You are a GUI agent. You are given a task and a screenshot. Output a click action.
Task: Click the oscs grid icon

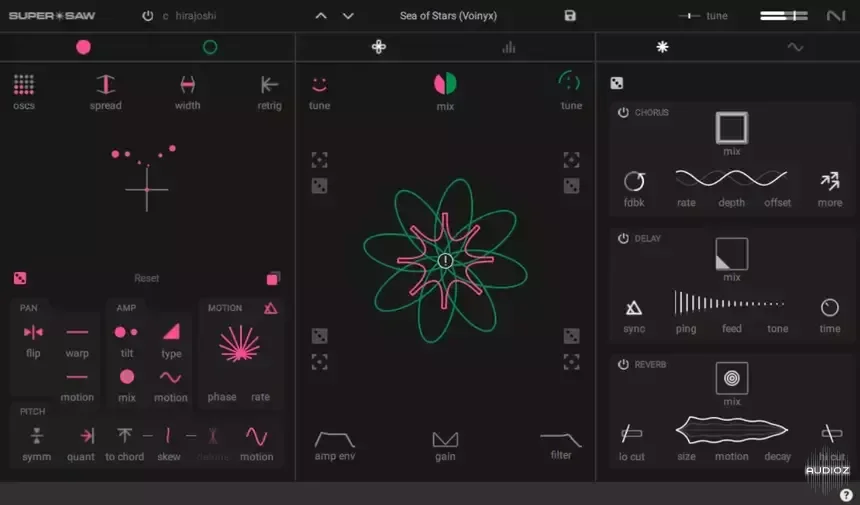tap(24, 84)
